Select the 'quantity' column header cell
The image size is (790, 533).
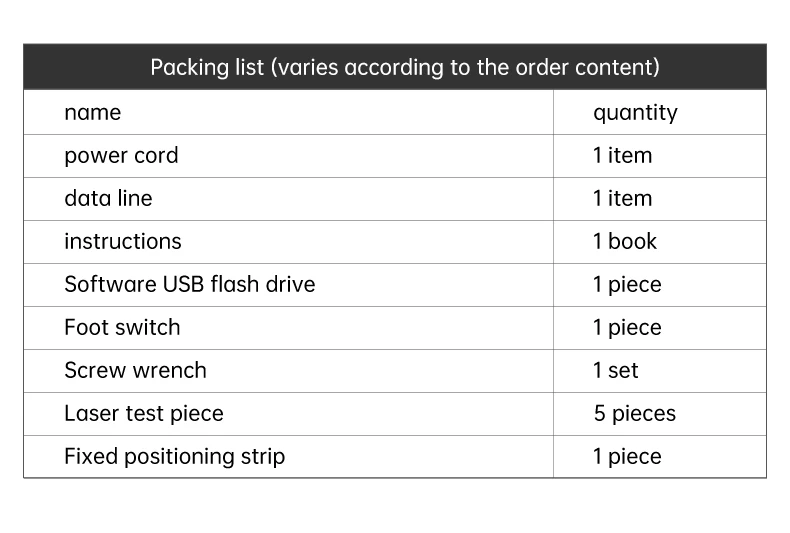point(635,113)
